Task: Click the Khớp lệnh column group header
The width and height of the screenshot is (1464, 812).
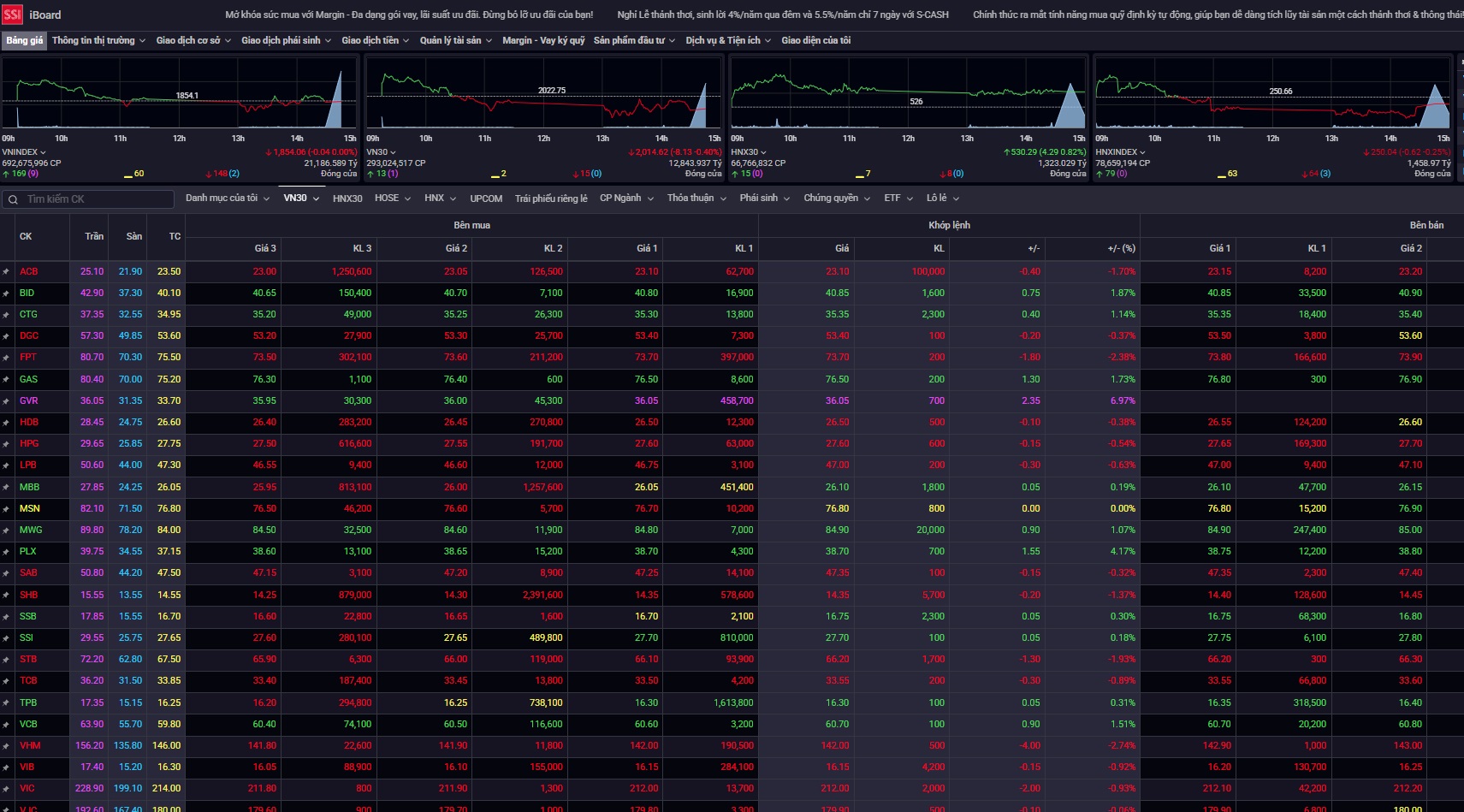Action: click(949, 225)
